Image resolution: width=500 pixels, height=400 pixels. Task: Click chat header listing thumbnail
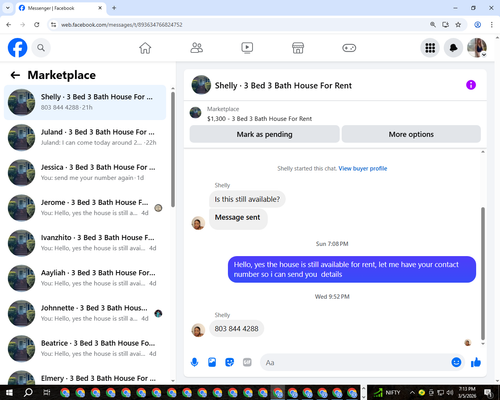tap(201, 85)
